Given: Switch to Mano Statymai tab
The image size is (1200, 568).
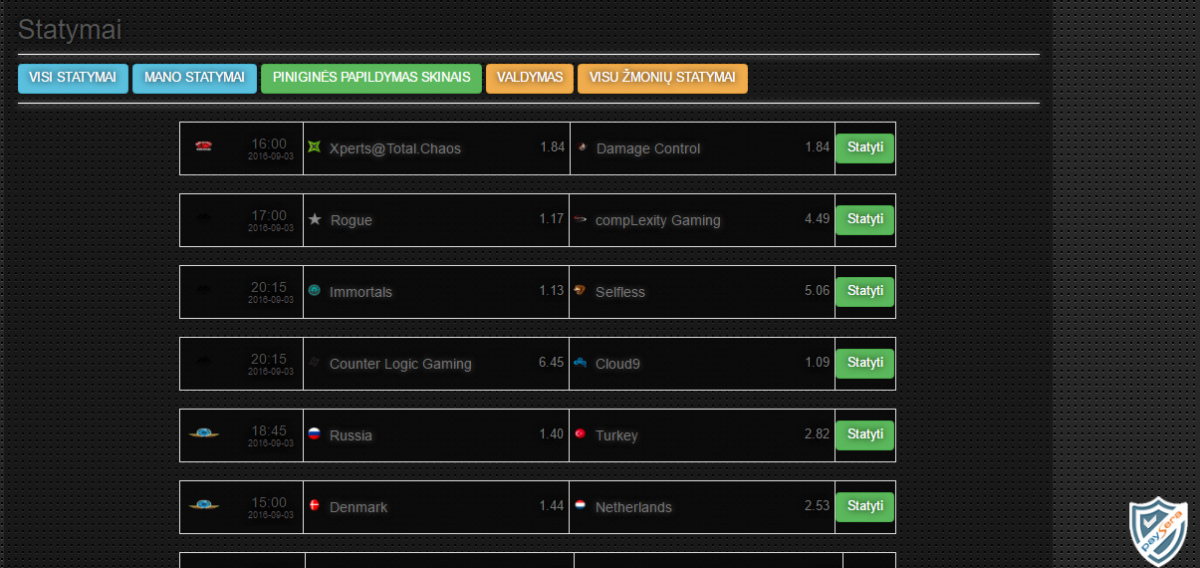Looking at the screenshot, I should tap(194, 79).
